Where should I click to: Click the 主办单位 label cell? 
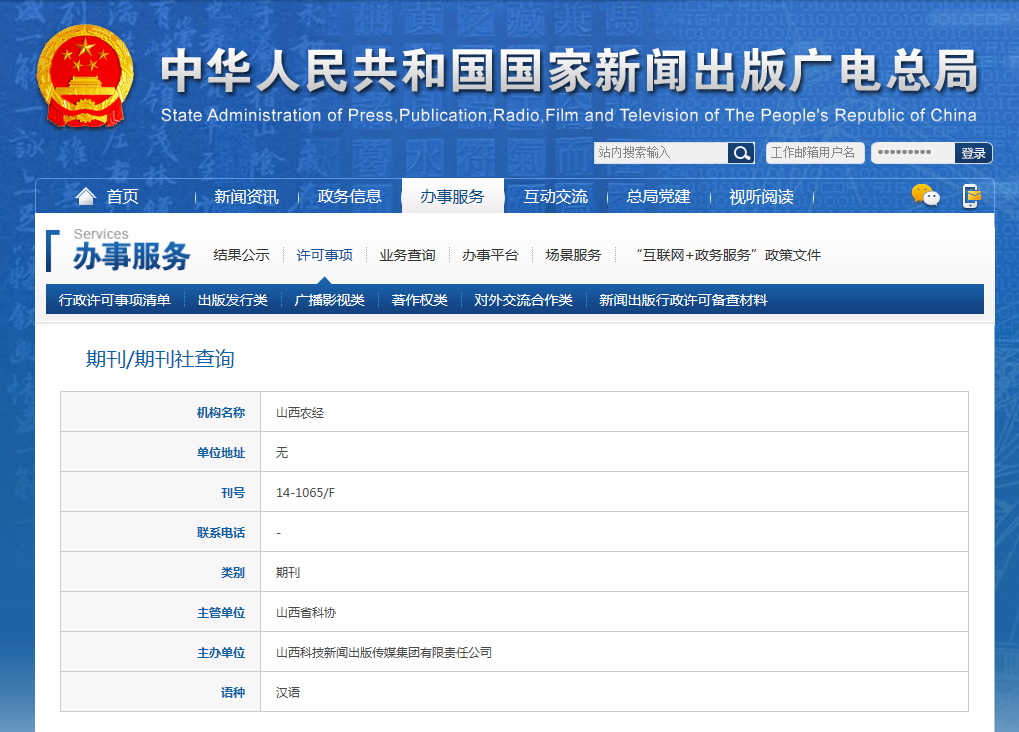[x=161, y=652]
